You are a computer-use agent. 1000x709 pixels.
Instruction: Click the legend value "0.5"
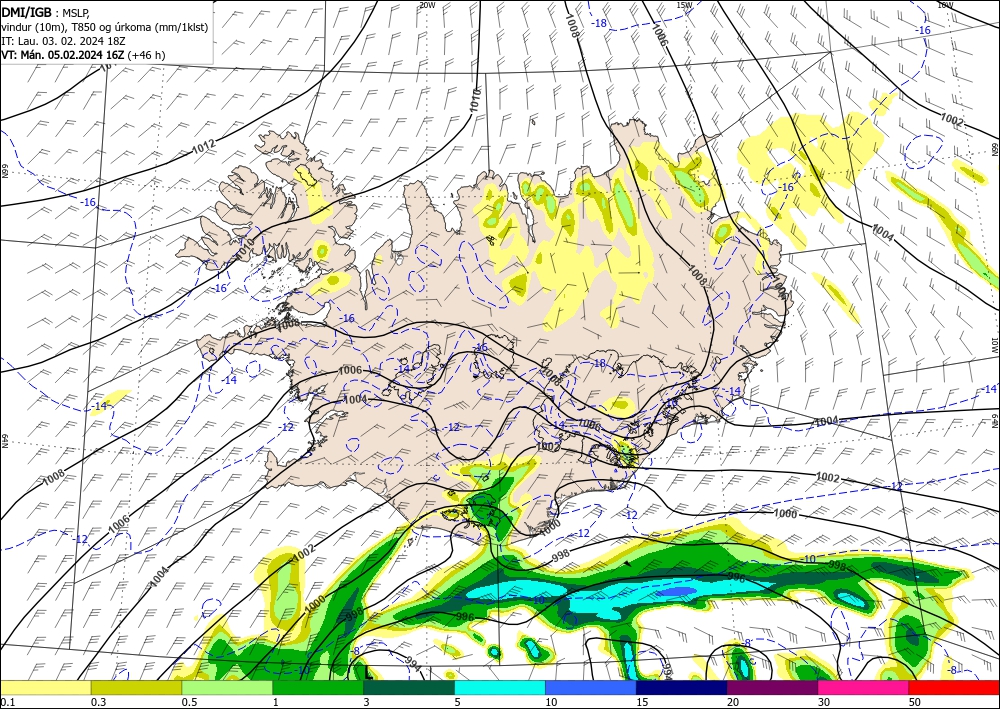pyautogui.click(x=189, y=702)
